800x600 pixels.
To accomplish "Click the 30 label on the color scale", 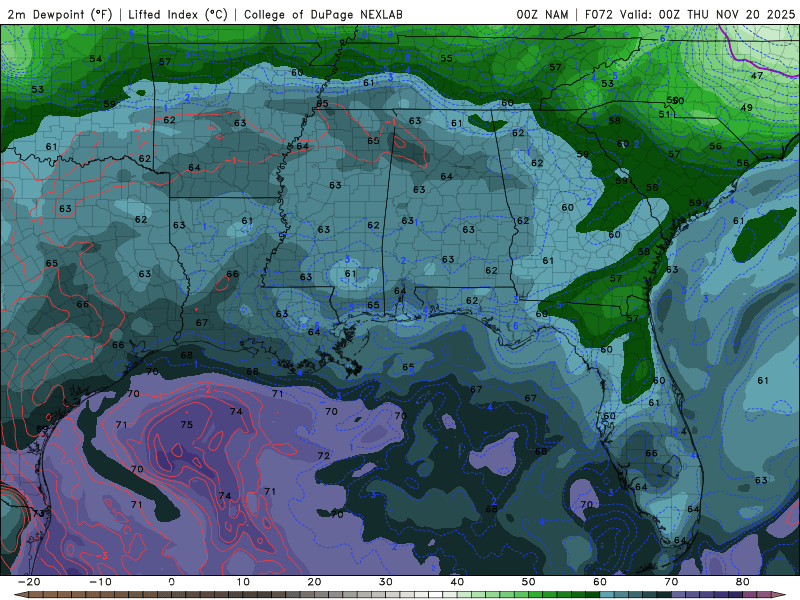I will 386,582.
